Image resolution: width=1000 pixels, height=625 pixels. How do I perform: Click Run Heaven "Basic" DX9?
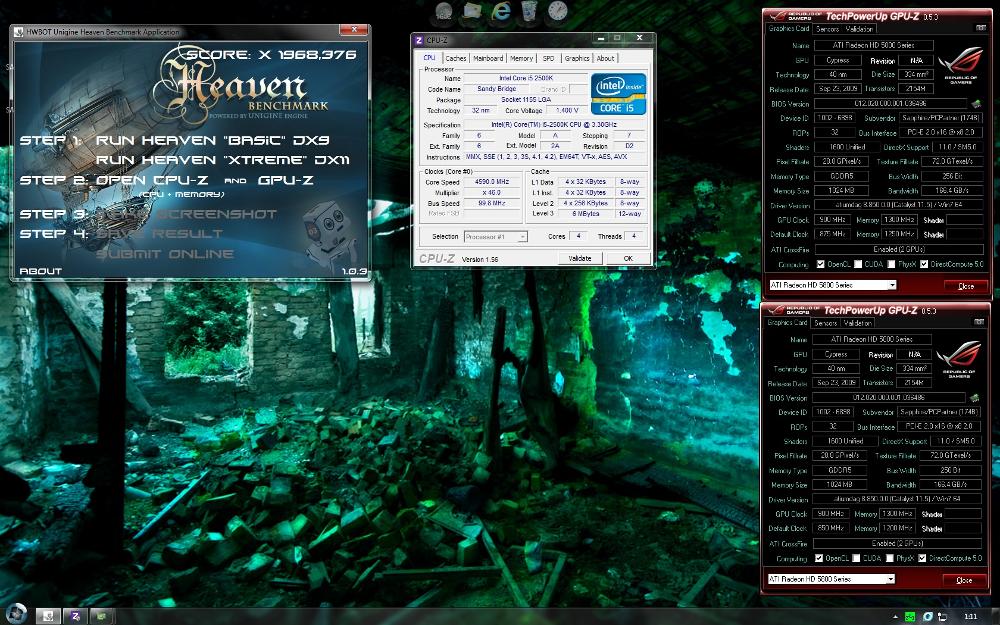click(x=212, y=140)
